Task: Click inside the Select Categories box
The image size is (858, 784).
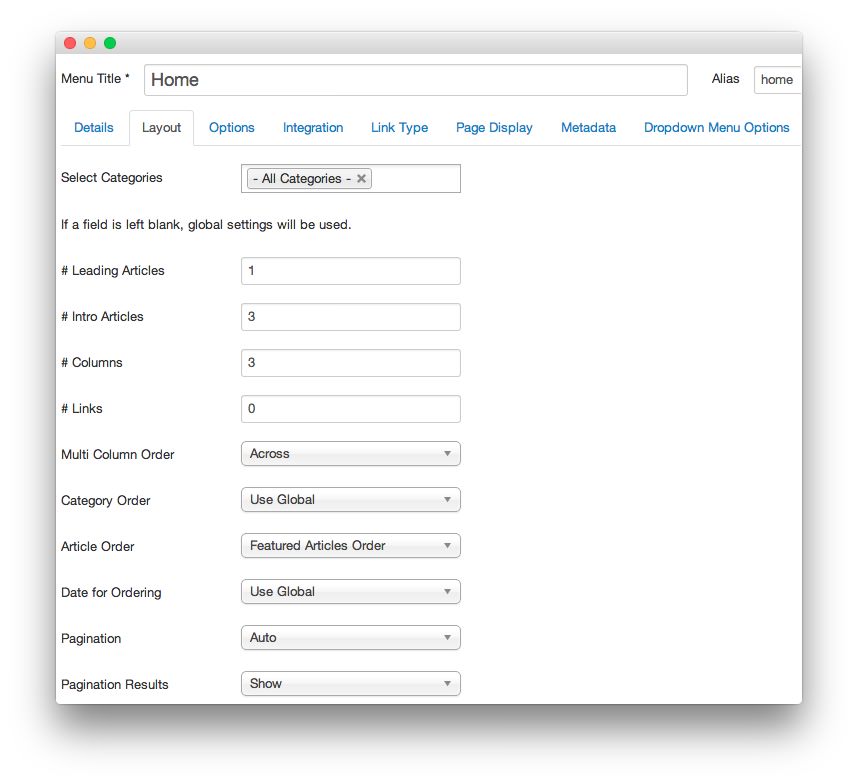Action: pos(351,178)
